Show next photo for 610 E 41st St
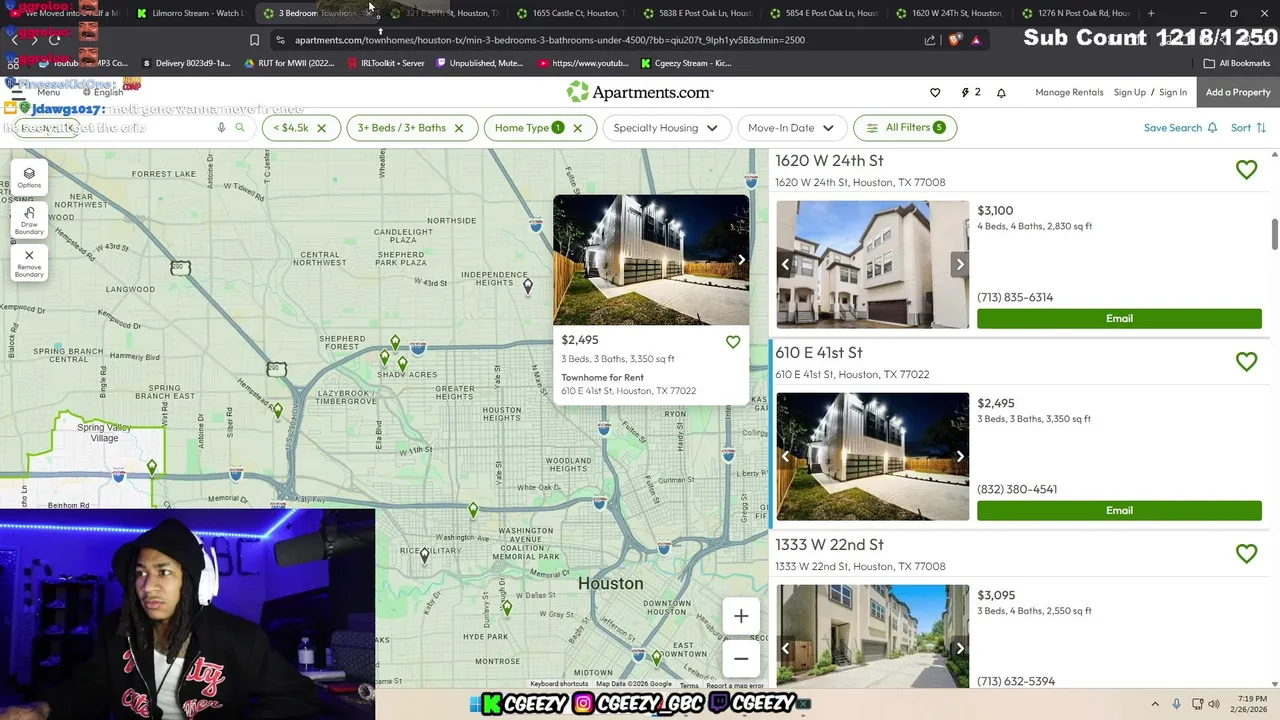This screenshot has width=1280, height=720. (x=960, y=457)
